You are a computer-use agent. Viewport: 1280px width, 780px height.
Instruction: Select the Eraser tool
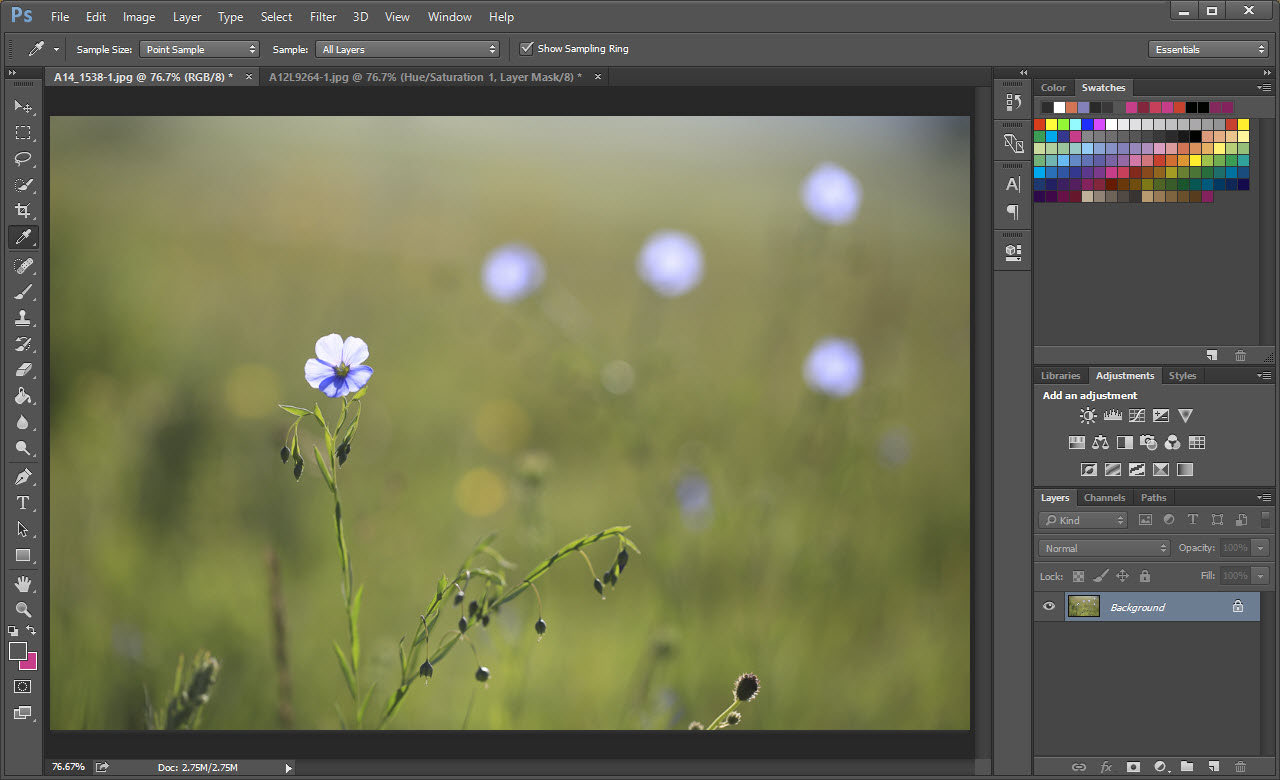(x=23, y=370)
